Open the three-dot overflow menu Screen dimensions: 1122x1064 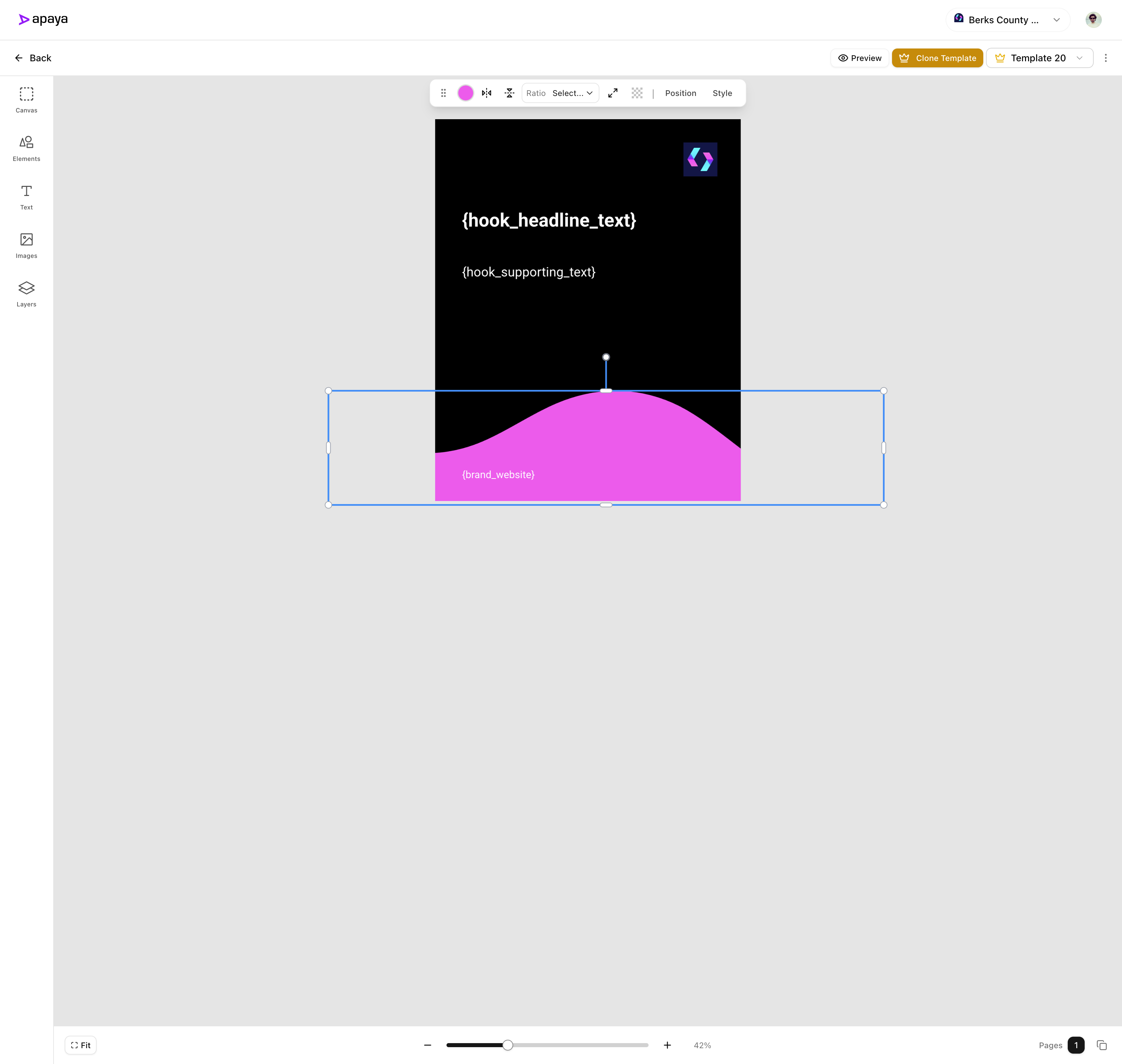click(1105, 57)
